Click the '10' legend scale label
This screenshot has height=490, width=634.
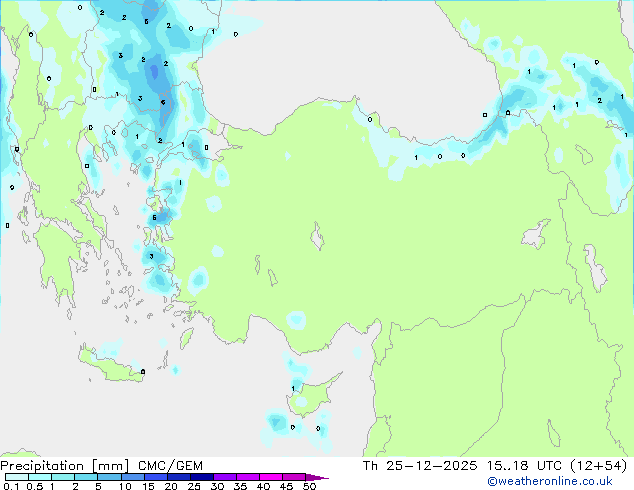pos(125,486)
